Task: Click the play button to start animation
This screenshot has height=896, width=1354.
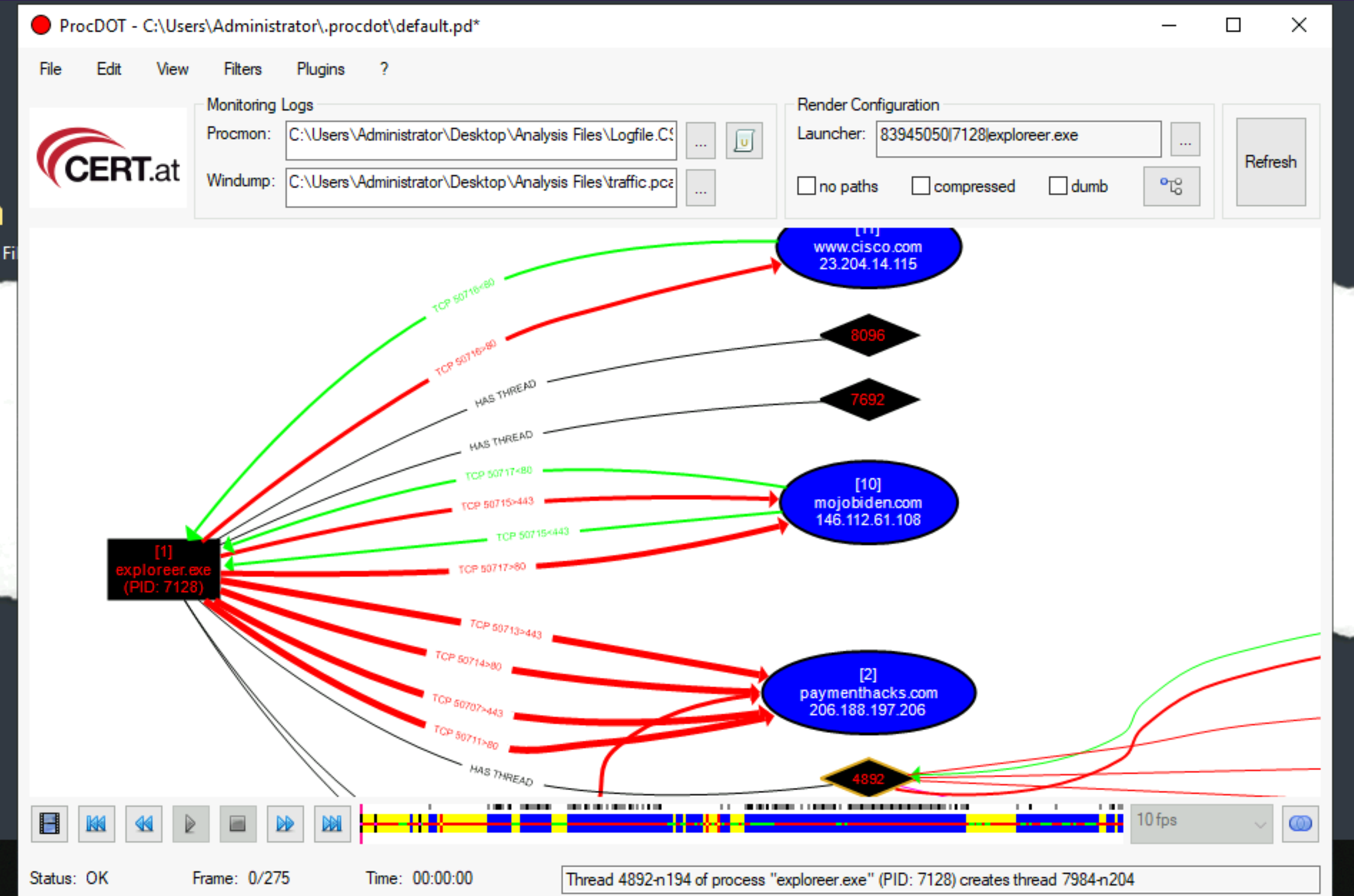Action: click(192, 823)
